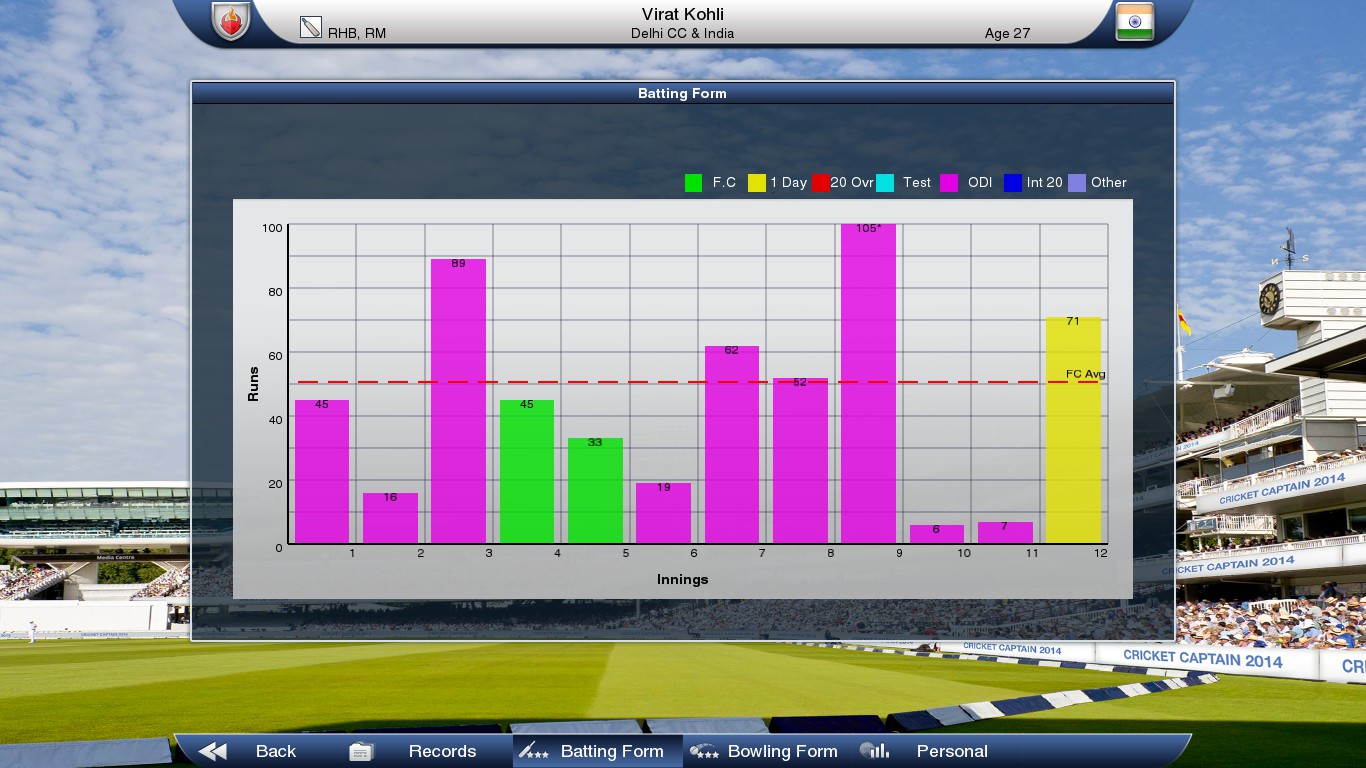Viewport: 1366px width, 768px height.
Task: Click the ODI legend label
Action: 980,183
